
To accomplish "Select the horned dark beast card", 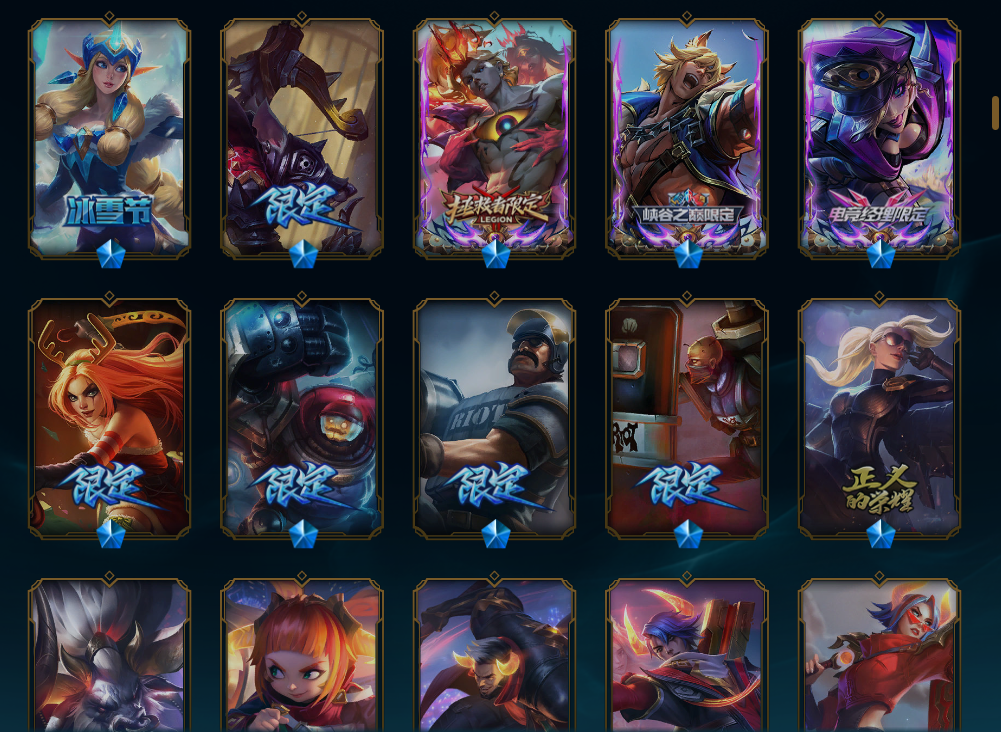I will [x=109, y=655].
